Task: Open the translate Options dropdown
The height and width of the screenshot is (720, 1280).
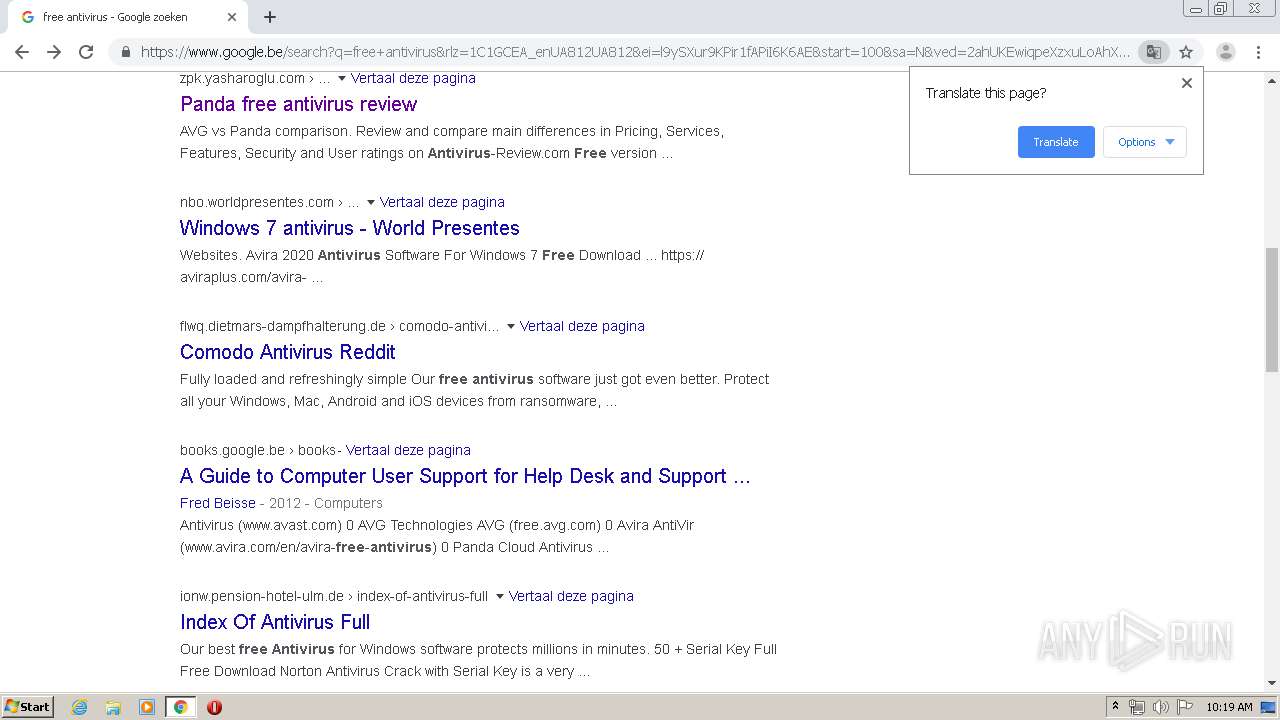Action: tap(1145, 142)
